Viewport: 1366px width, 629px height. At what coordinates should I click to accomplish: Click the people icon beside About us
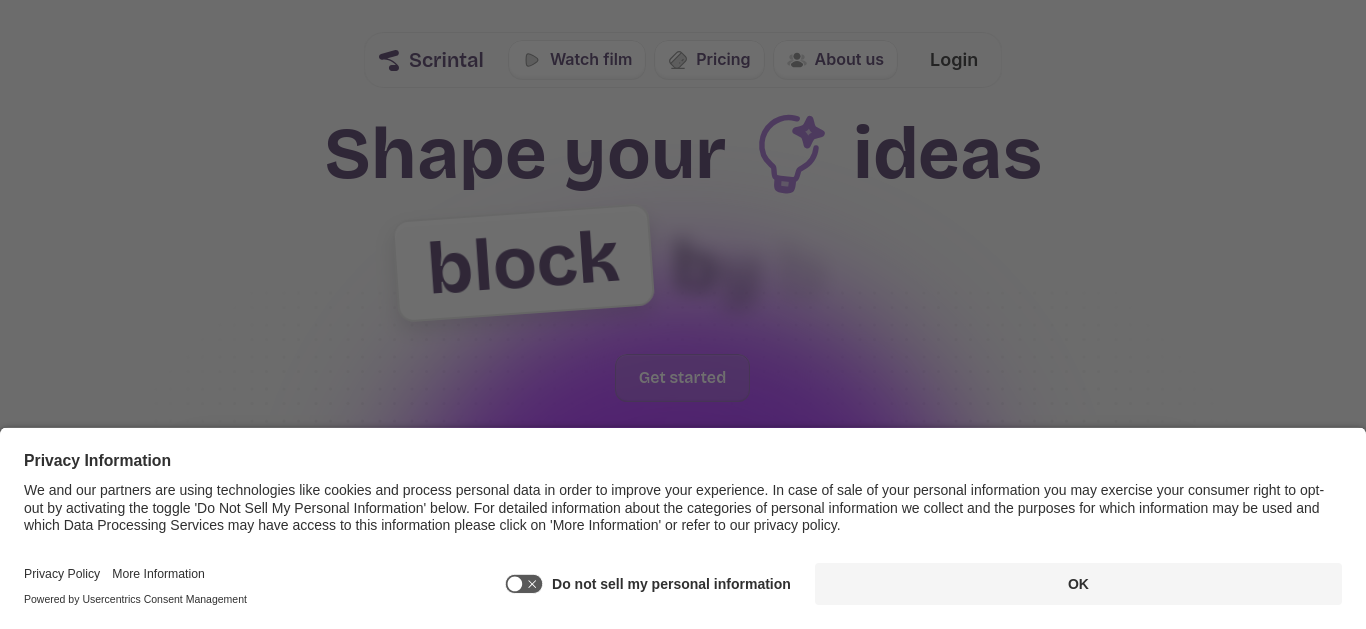[797, 60]
